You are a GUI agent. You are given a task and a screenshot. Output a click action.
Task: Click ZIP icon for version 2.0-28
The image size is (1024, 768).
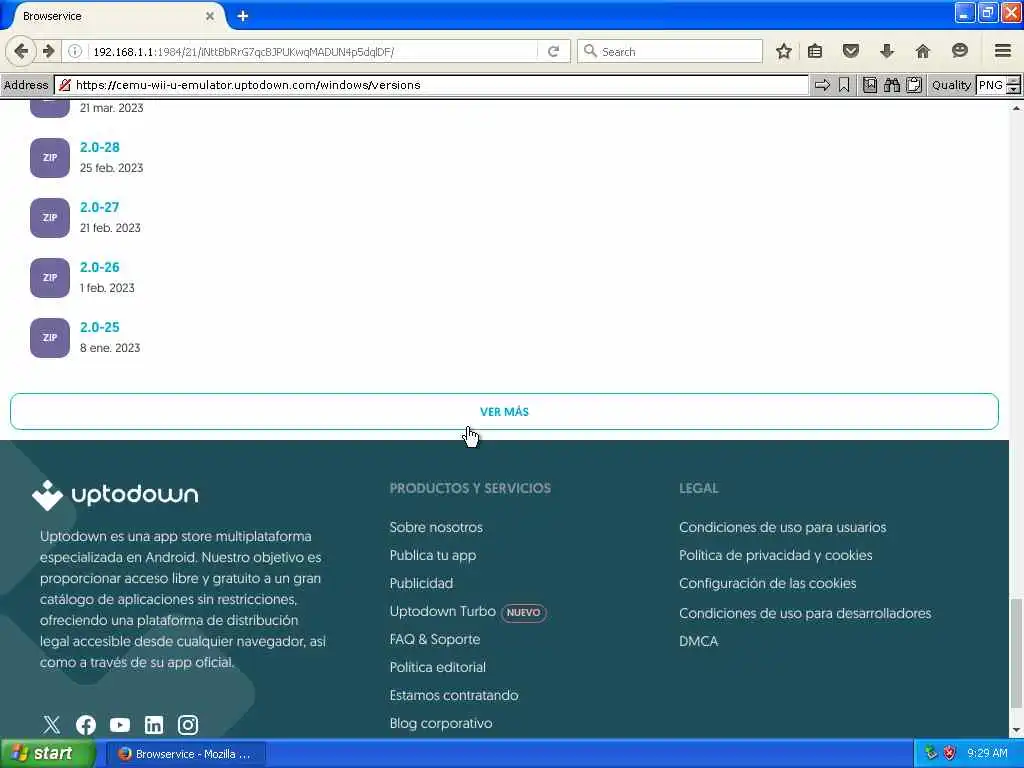50,157
